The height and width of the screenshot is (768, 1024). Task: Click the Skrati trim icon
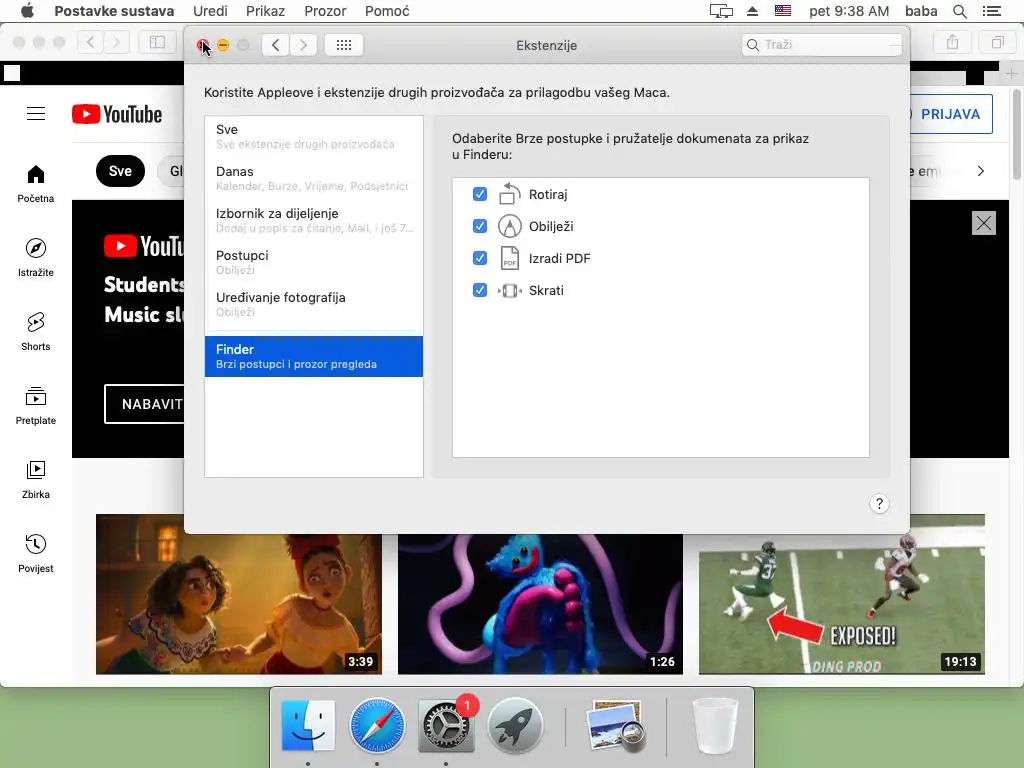click(509, 291)
